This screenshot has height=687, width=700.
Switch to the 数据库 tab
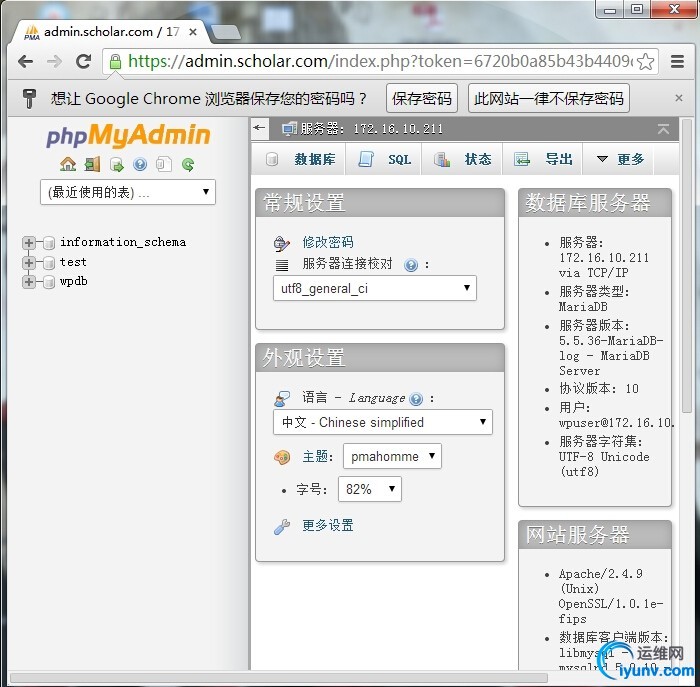click(299, 159)
